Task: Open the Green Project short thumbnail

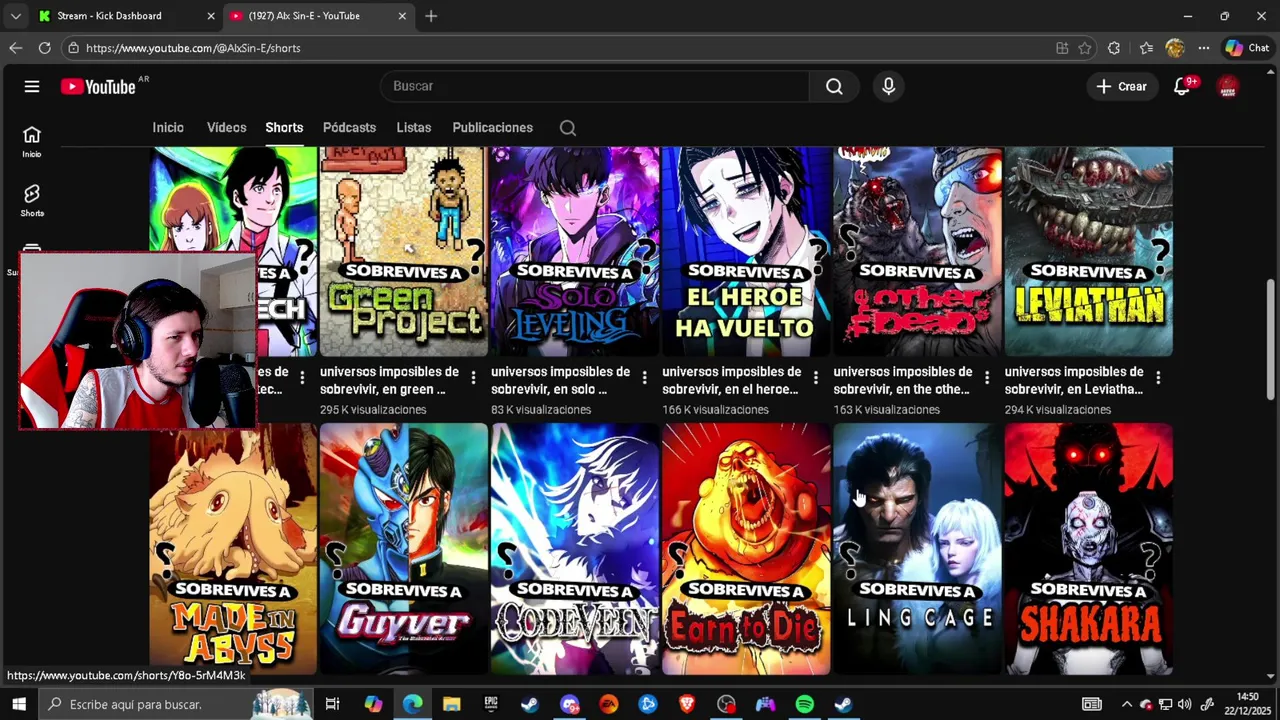Action: coord(404,251)
